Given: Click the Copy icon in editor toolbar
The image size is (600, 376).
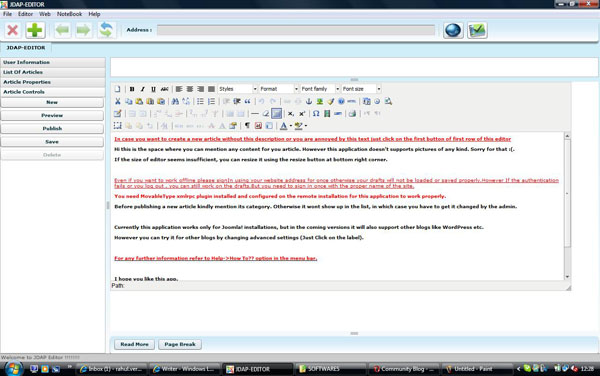Looking at the screenshot, I should [129, 101].
